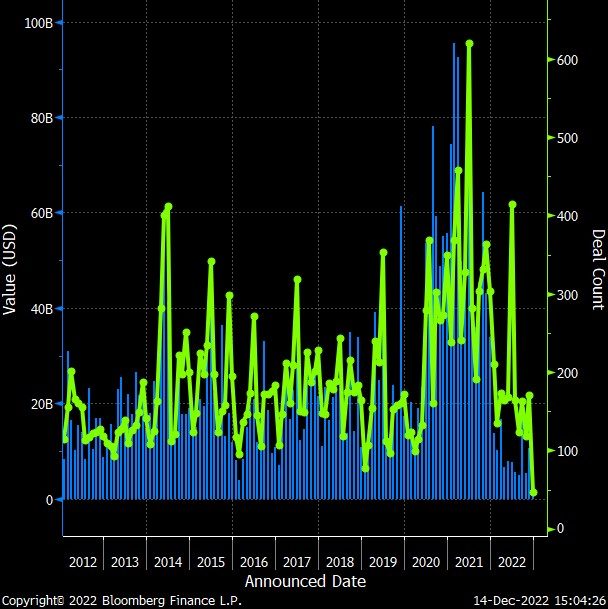Pick the 2022 year label on the x-axis
This screenshot has height=609, width=608.
[511, 561]
